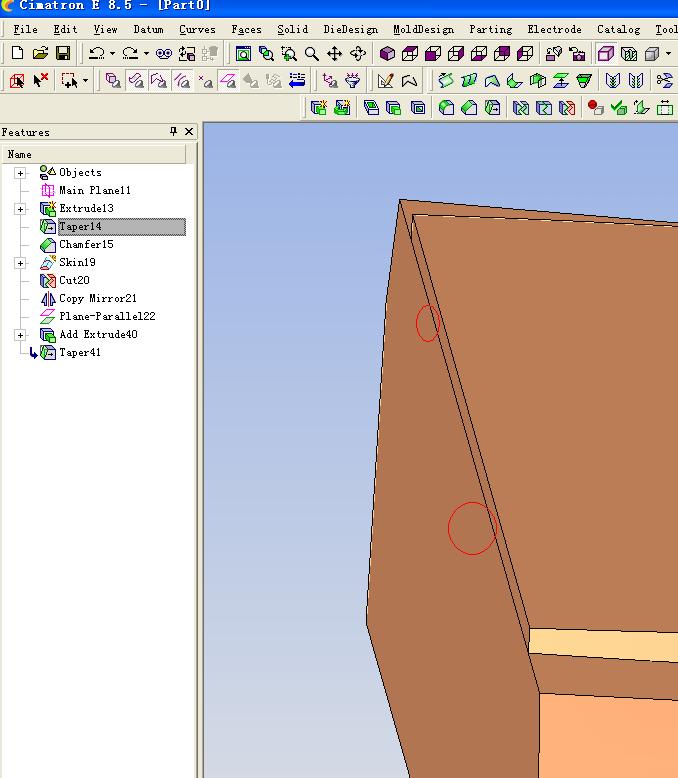This screenshot has height=778, width=678.
Task: Open the Undo history dropdown arrow
Action: [x=113, y=53]
